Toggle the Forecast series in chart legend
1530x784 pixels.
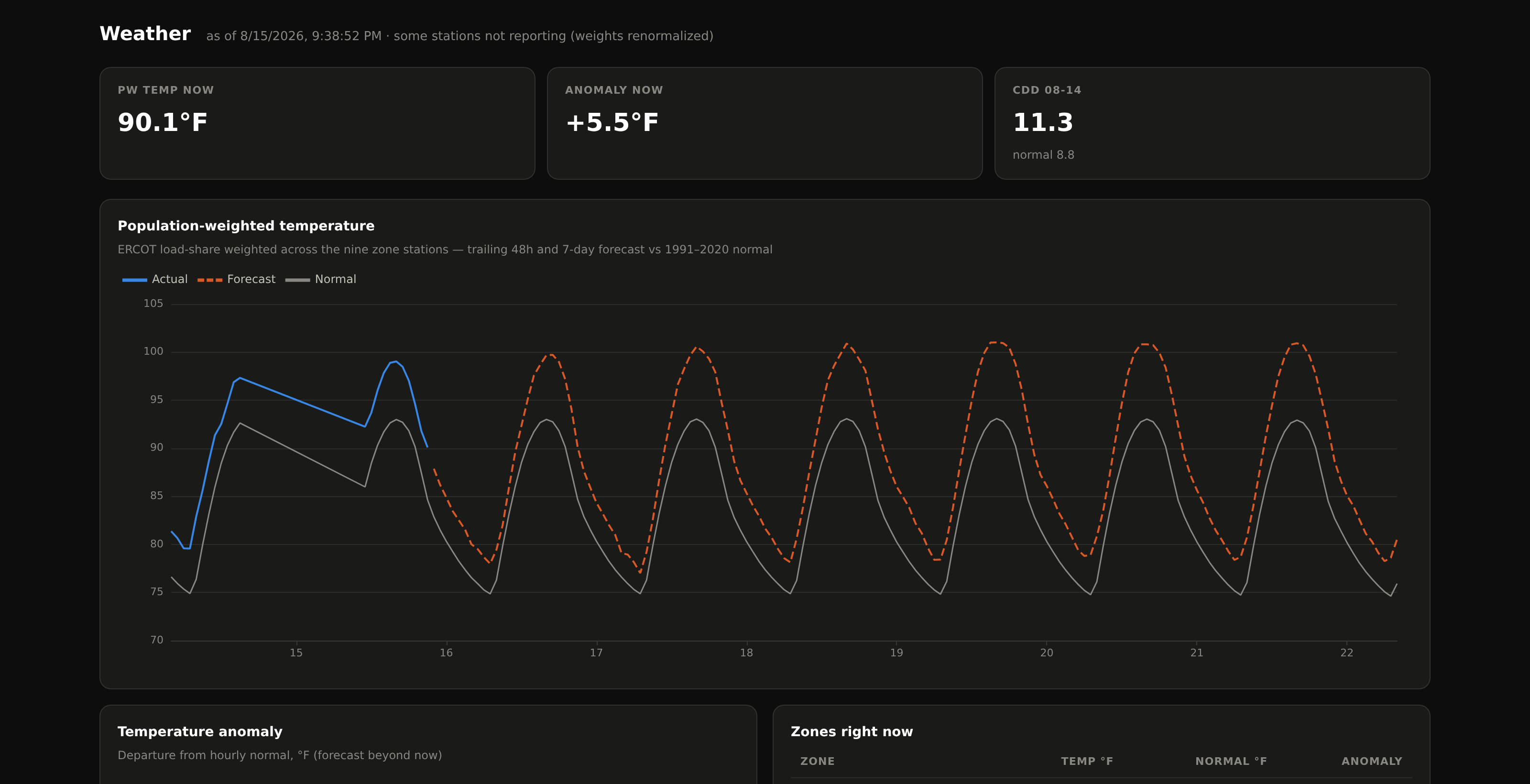[236, 279]
